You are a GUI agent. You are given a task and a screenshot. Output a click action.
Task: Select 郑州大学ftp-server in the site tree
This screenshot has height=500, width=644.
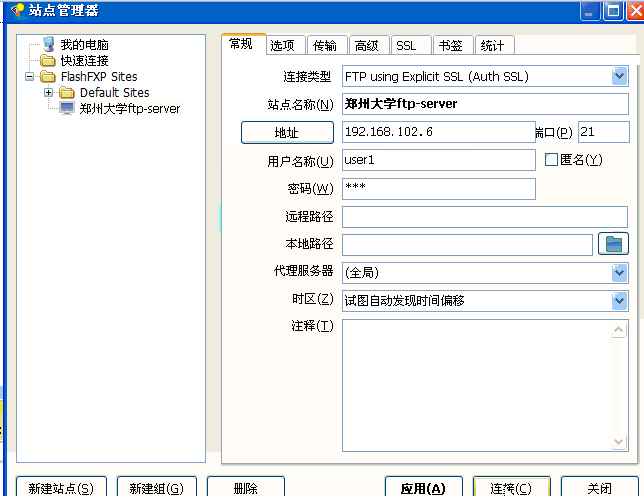click(x=130, y=108)
